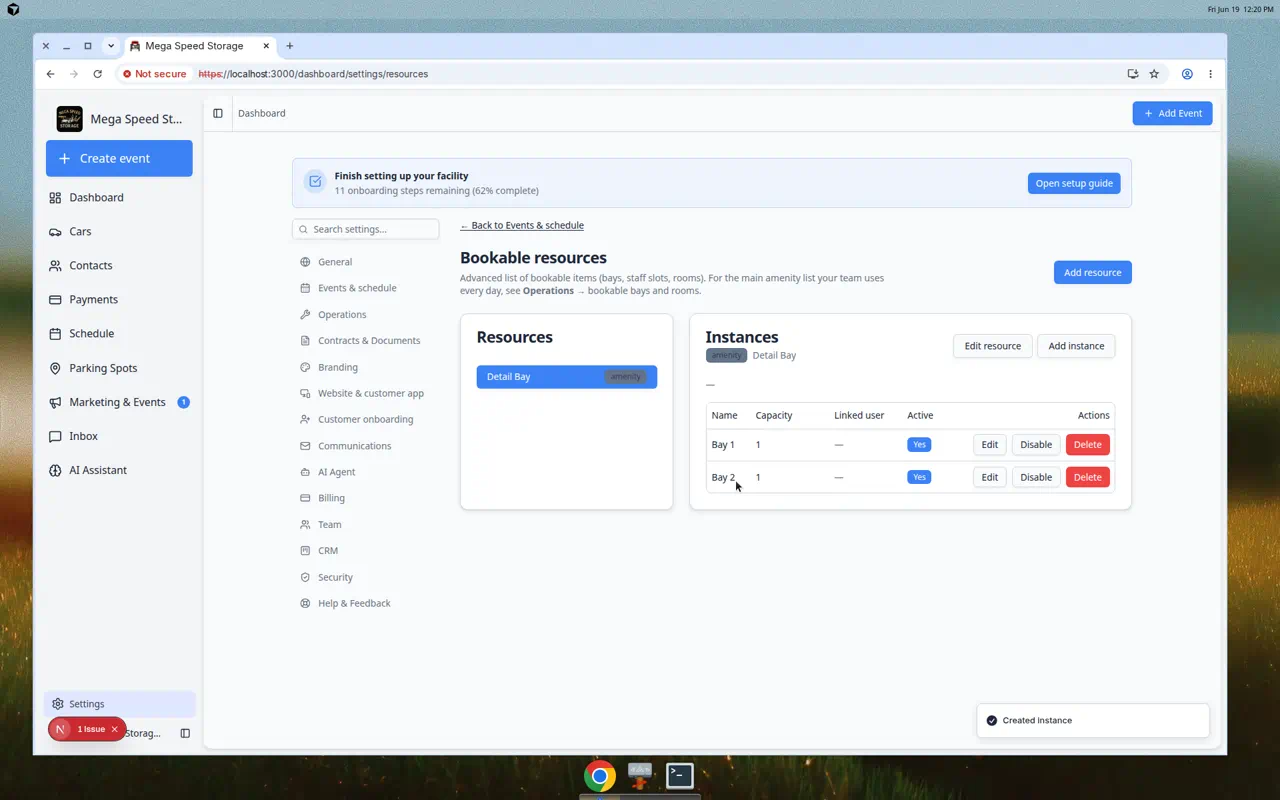Edit the Bay 1 instance
1280x800 pixels.
(989, 445)
